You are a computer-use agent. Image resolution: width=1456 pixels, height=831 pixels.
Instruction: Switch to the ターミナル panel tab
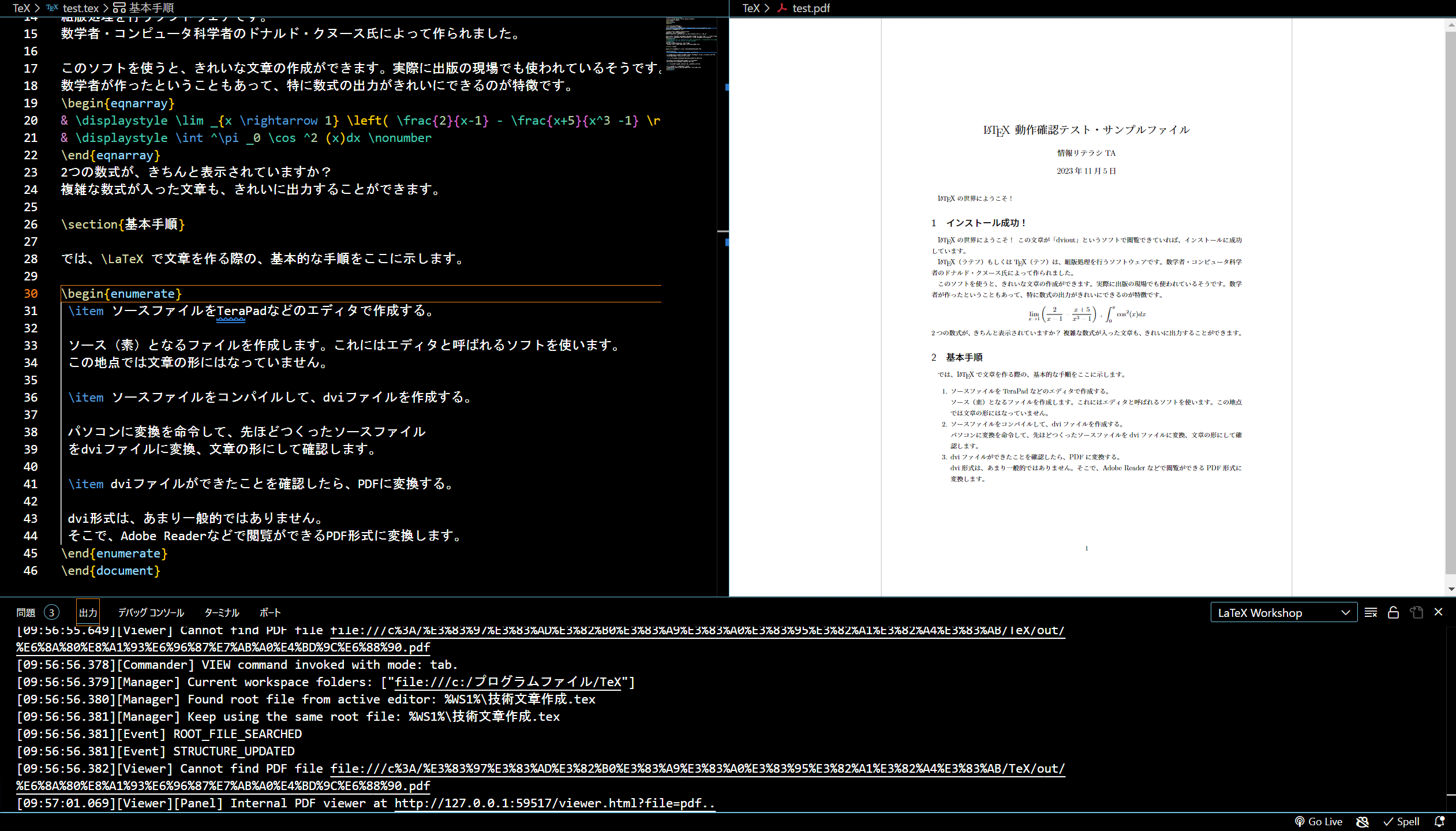221,612
